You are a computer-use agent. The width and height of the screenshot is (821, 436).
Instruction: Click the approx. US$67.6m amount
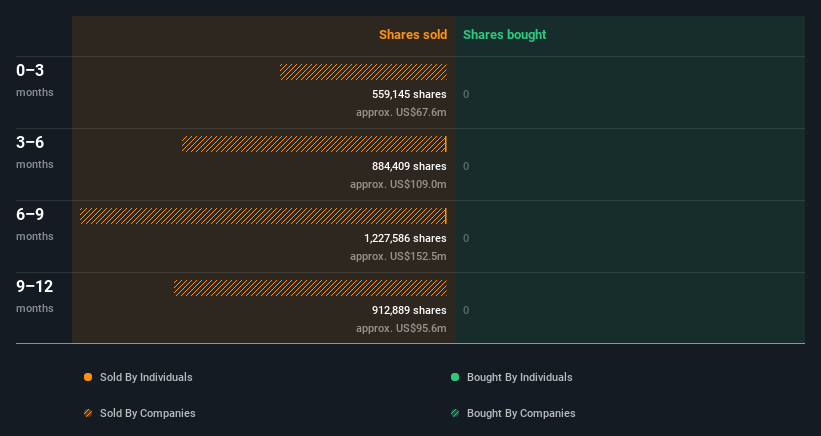click(401, 112)
